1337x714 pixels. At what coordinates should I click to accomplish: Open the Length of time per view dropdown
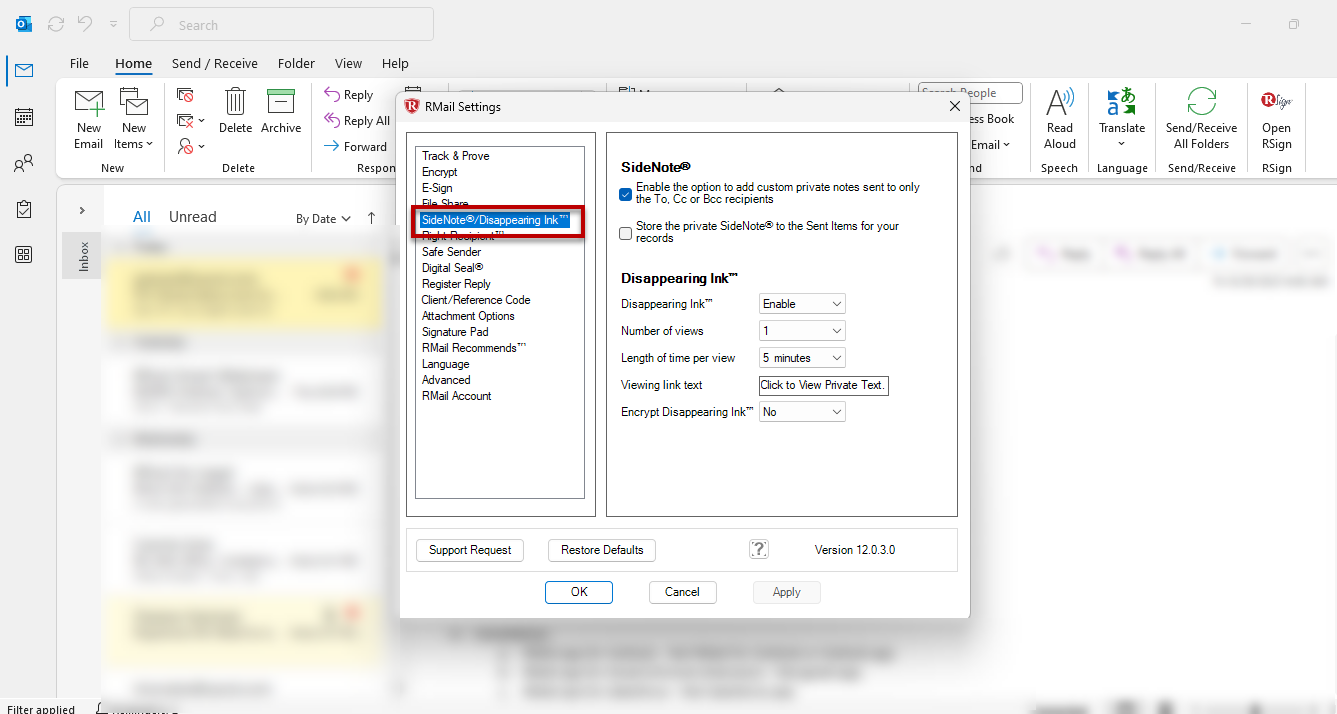pyautogui.click(x=802, y=358)
